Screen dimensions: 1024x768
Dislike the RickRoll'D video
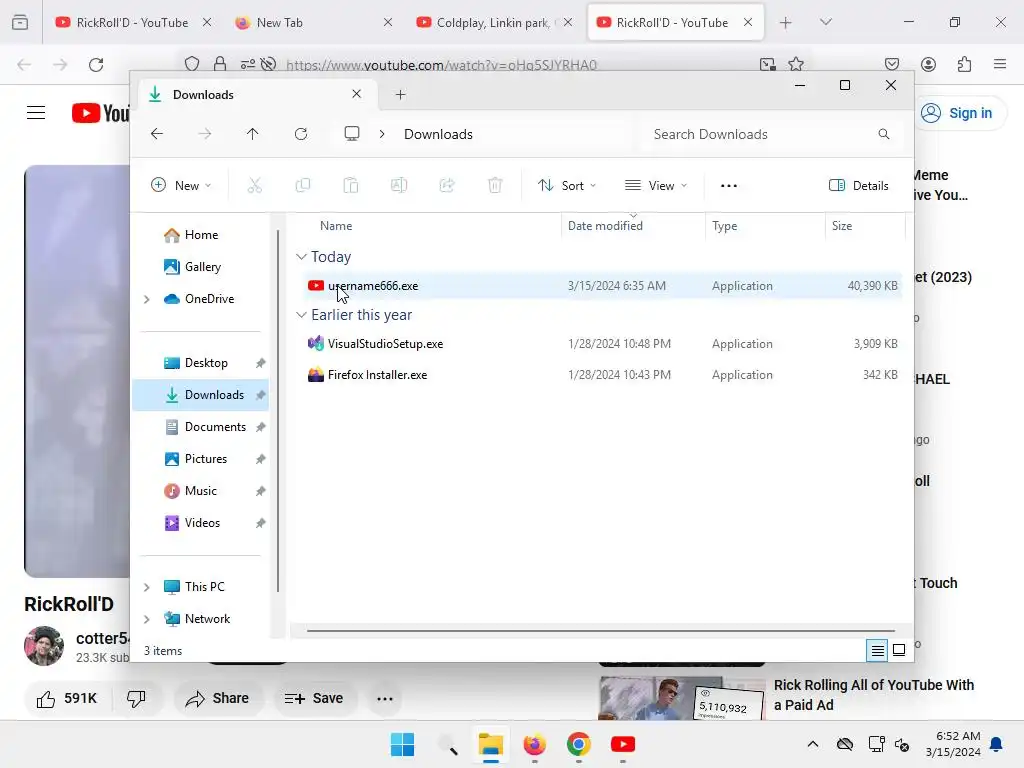[136, 698]
